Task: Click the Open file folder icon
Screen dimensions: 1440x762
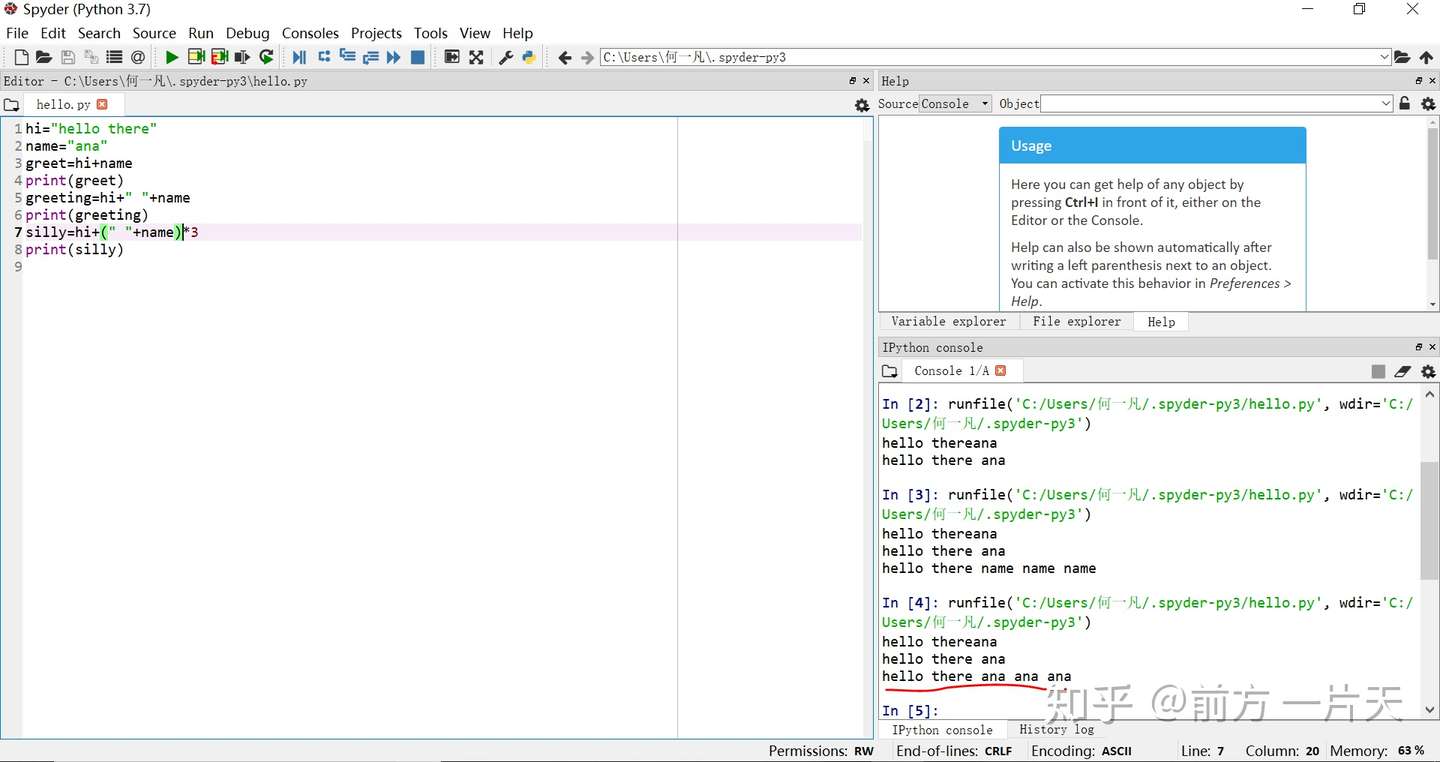Action: [43, 58]
